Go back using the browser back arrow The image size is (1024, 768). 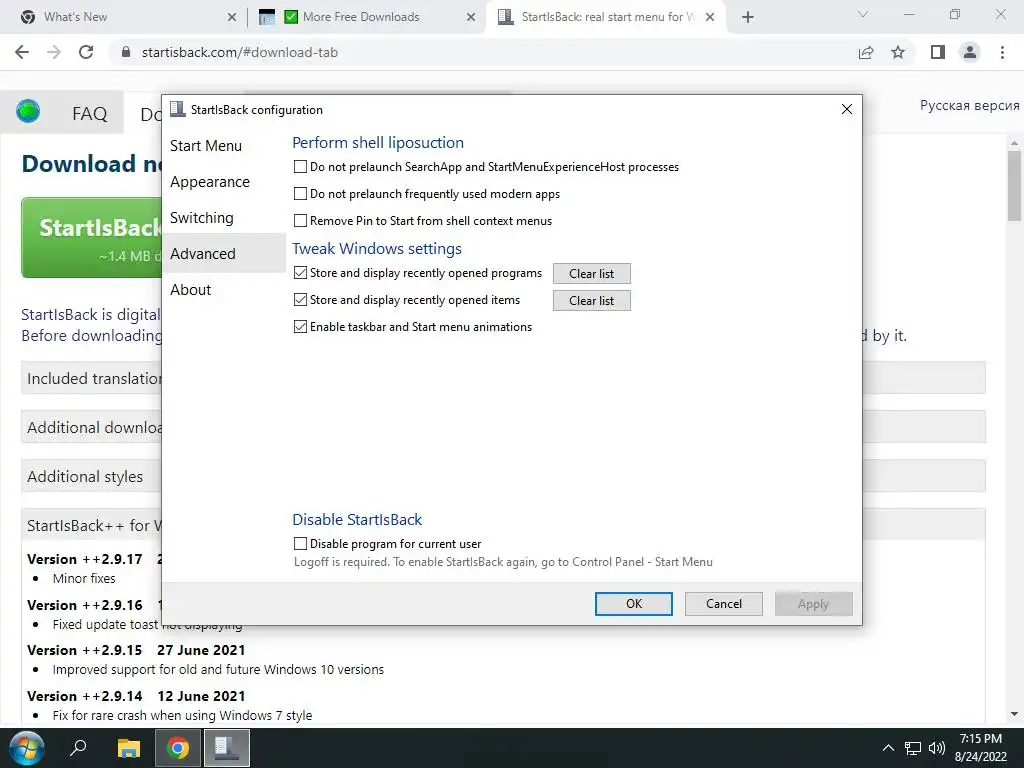22,52
